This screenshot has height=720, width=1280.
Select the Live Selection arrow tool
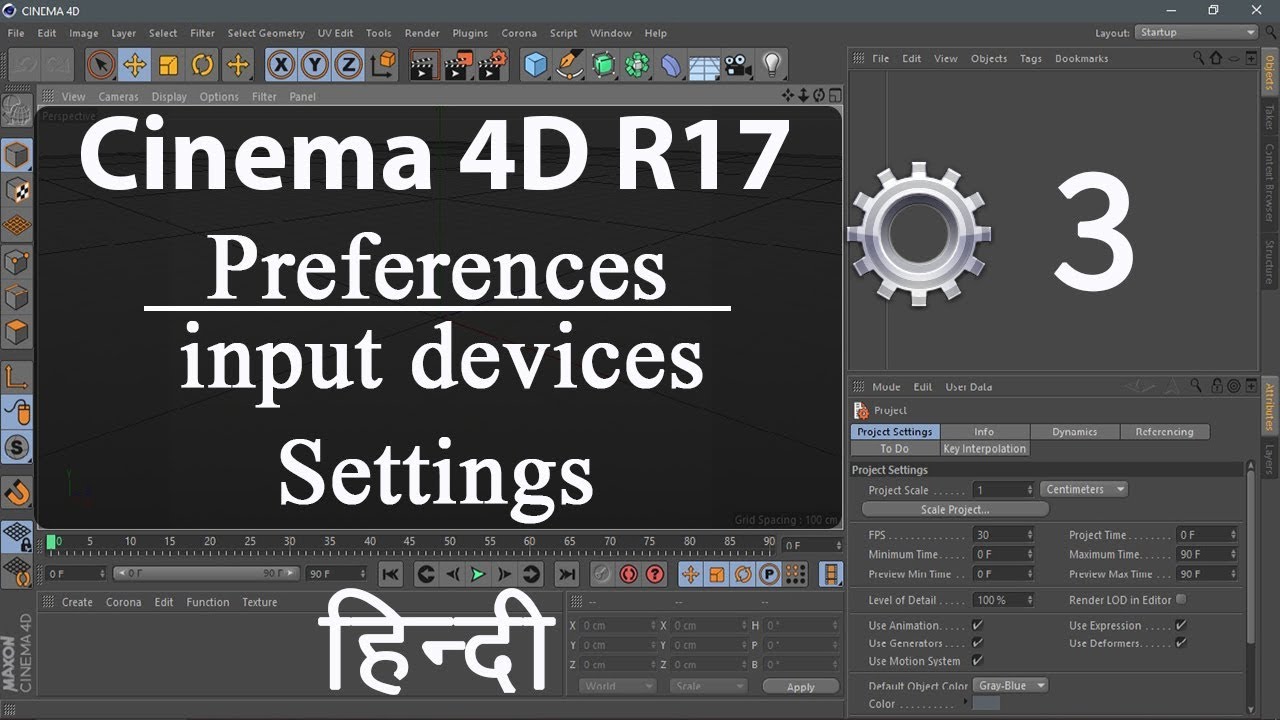point(100,65)
